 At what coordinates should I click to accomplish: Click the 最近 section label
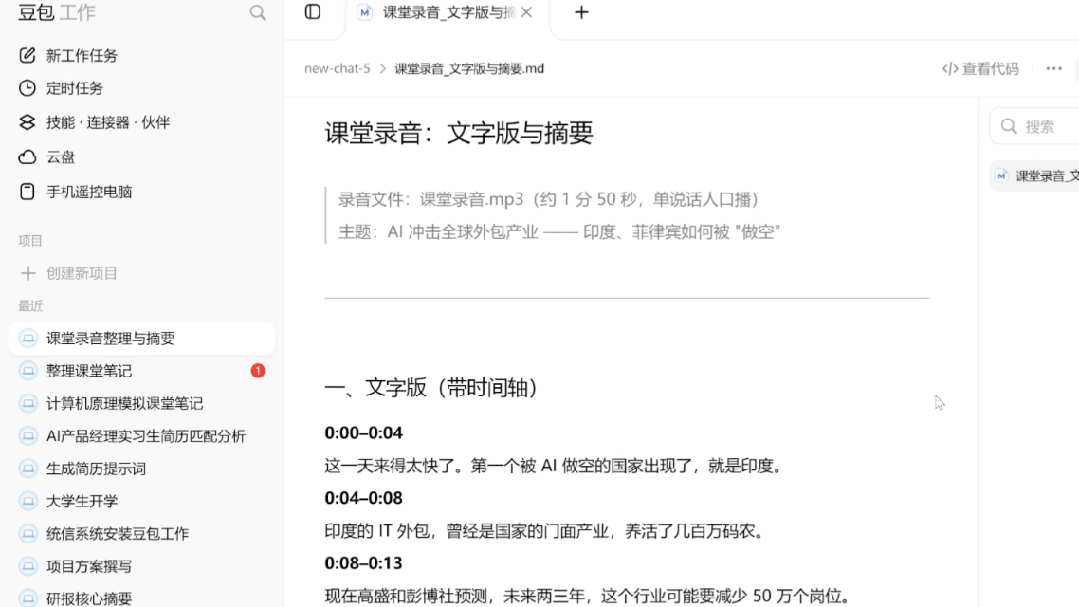click(30, 306)
